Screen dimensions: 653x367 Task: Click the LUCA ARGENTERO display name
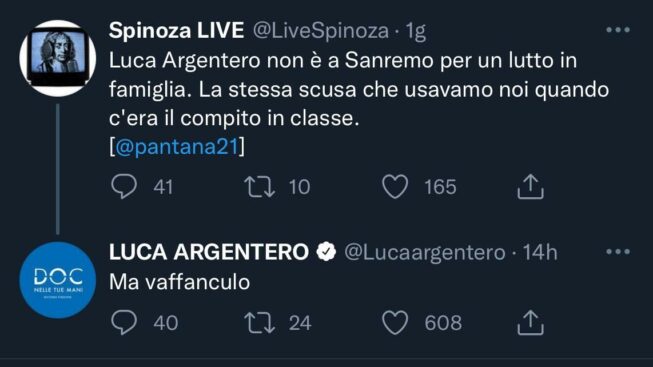click(209, 252)
